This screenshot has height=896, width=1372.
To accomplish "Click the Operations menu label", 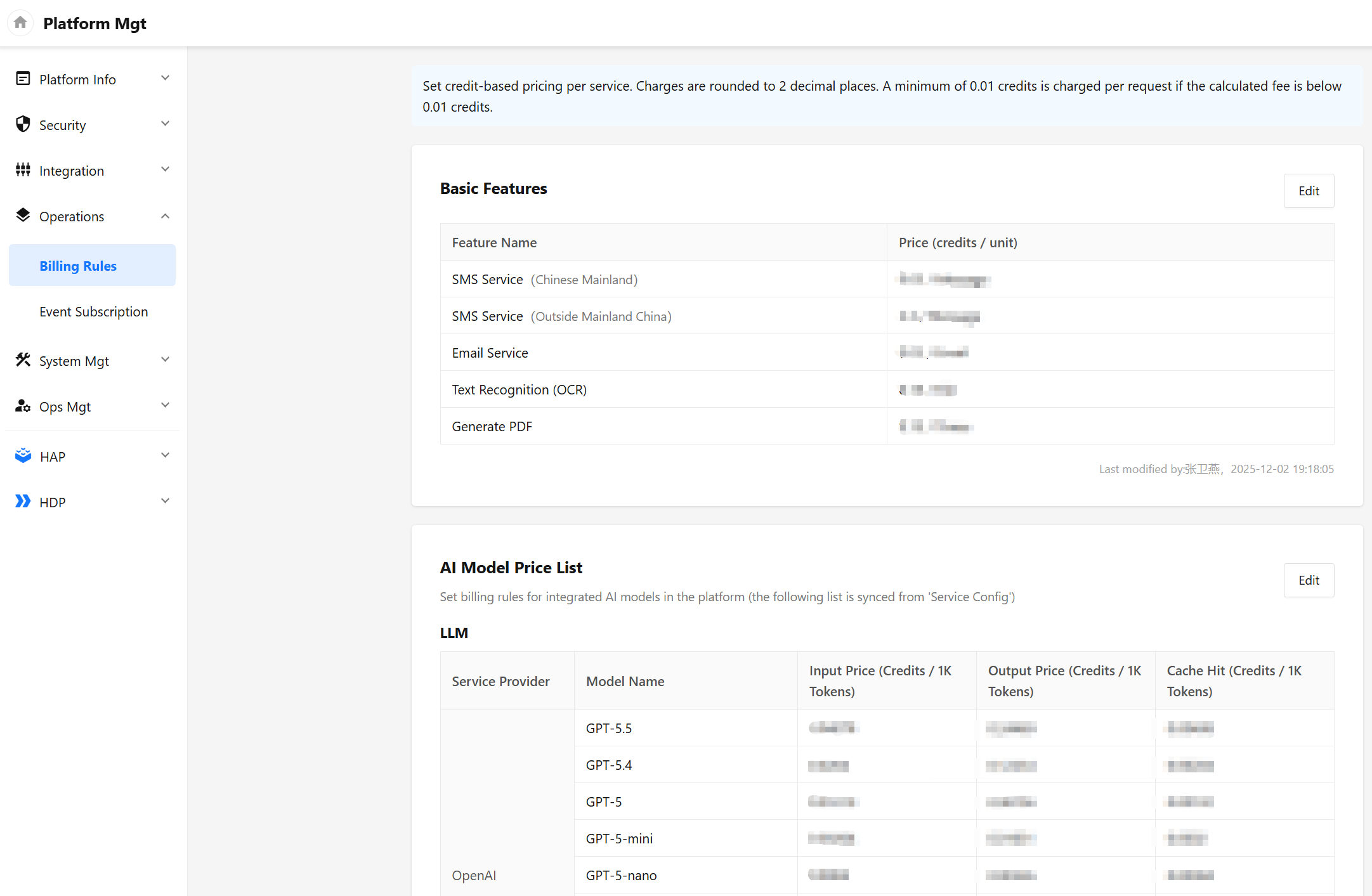I will click(72, 216).
